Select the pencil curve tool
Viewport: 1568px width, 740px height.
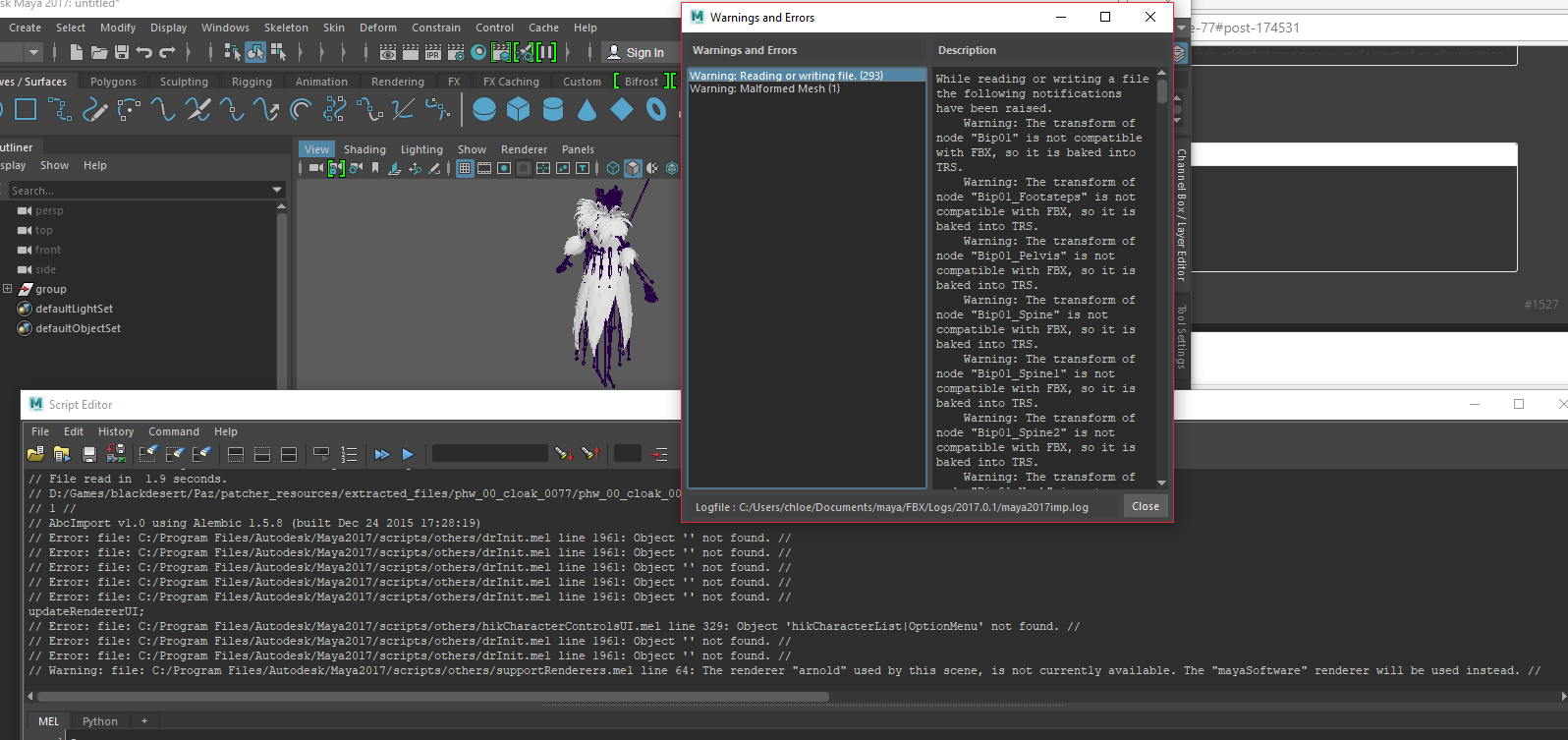pos(95,109)
